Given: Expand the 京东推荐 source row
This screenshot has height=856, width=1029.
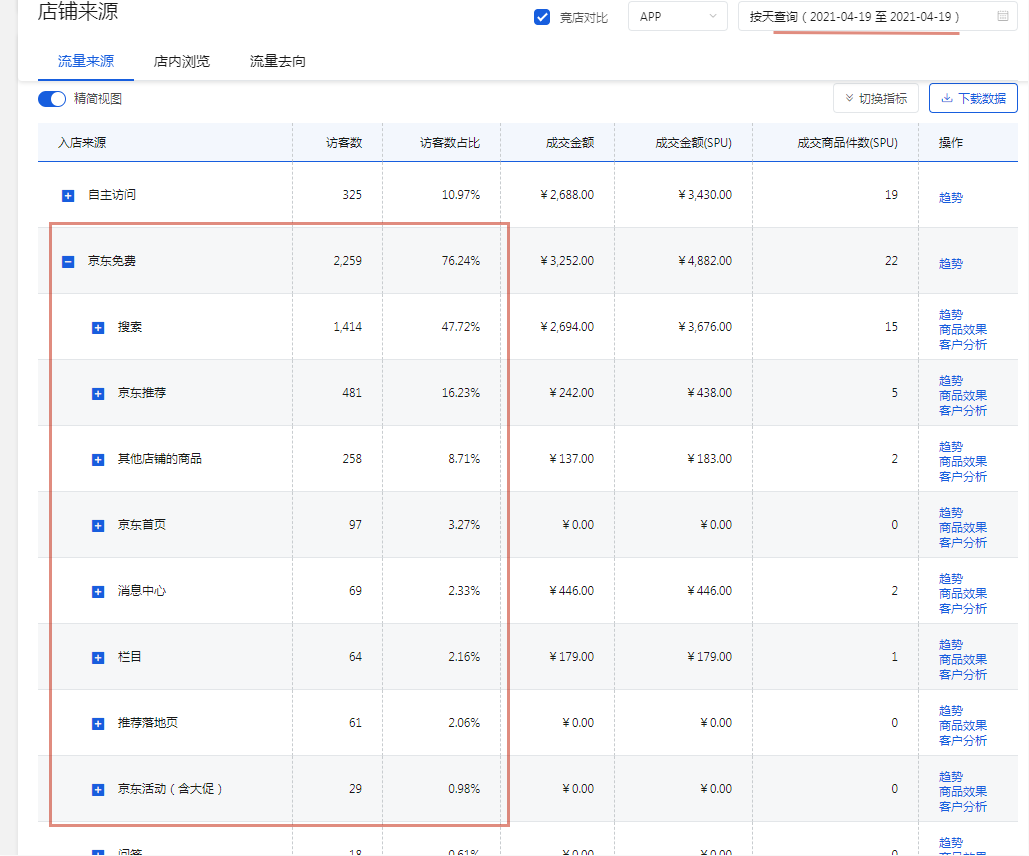Looking at the screenshot, I should [x=98, y=394].
